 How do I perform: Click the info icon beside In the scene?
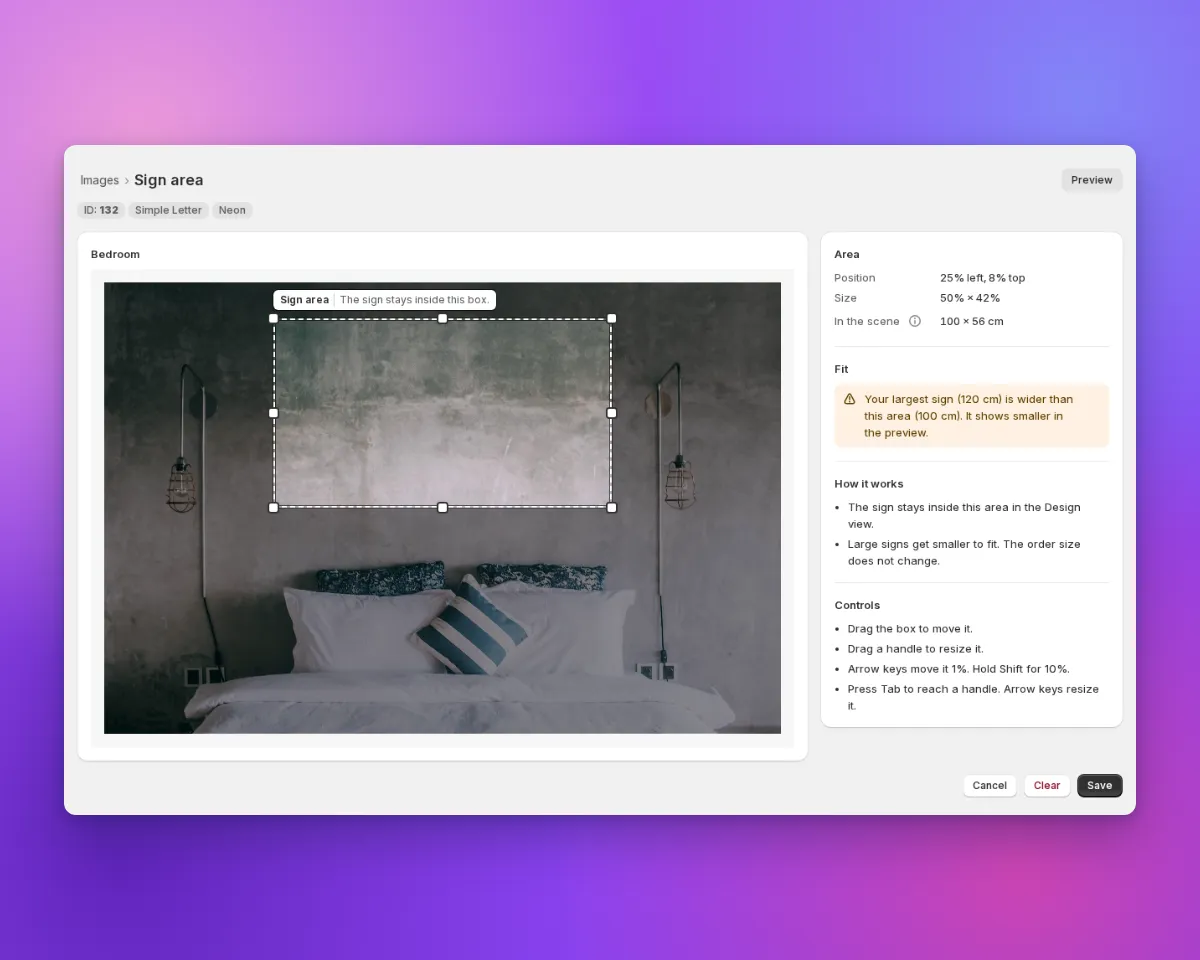[914, 321]
